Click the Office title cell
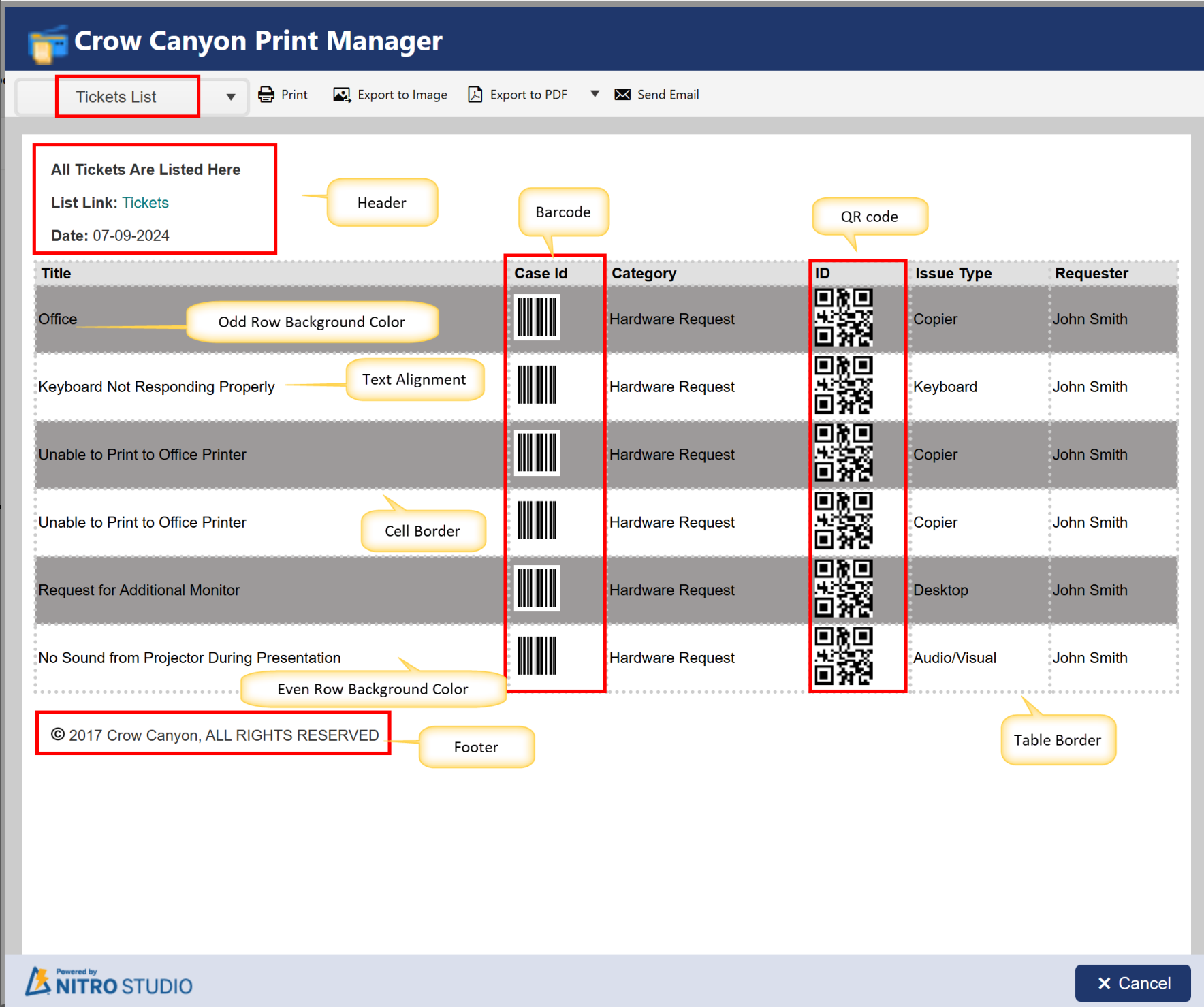Image resolution: width=1204 pixels, height=1007 pixels. pos(58,319)
